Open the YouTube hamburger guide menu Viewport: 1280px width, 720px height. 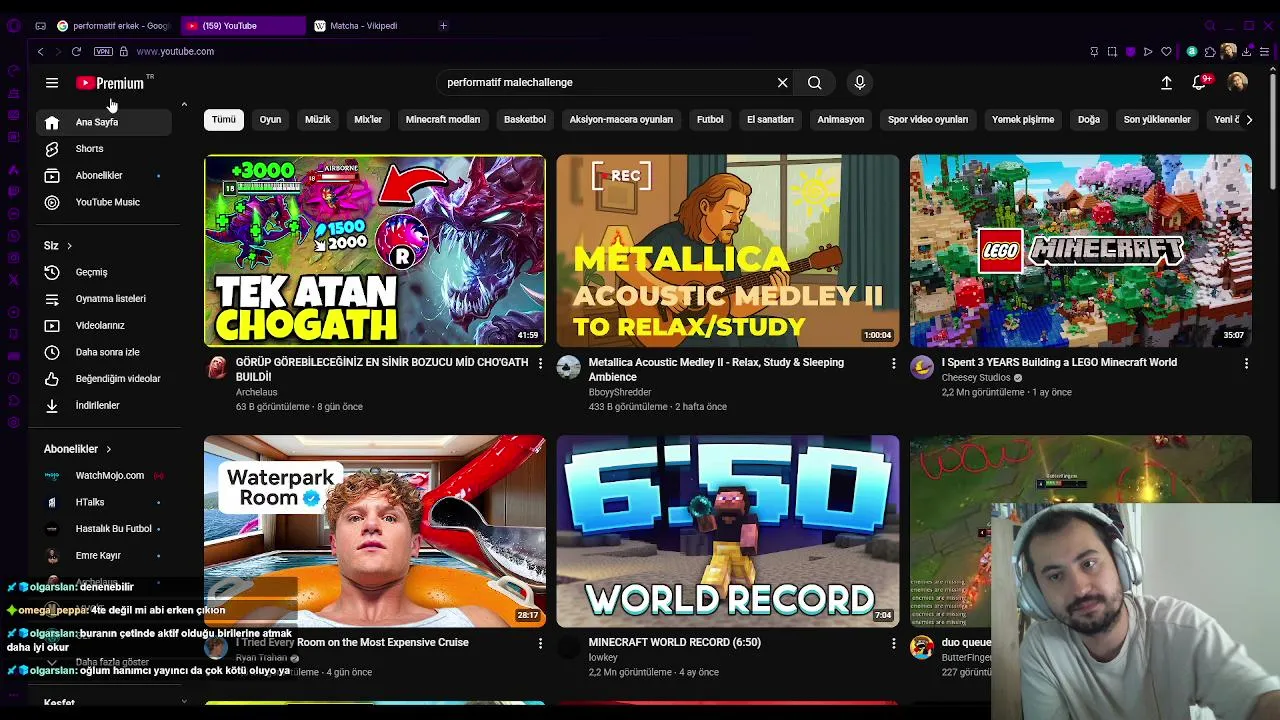[52, 83]
